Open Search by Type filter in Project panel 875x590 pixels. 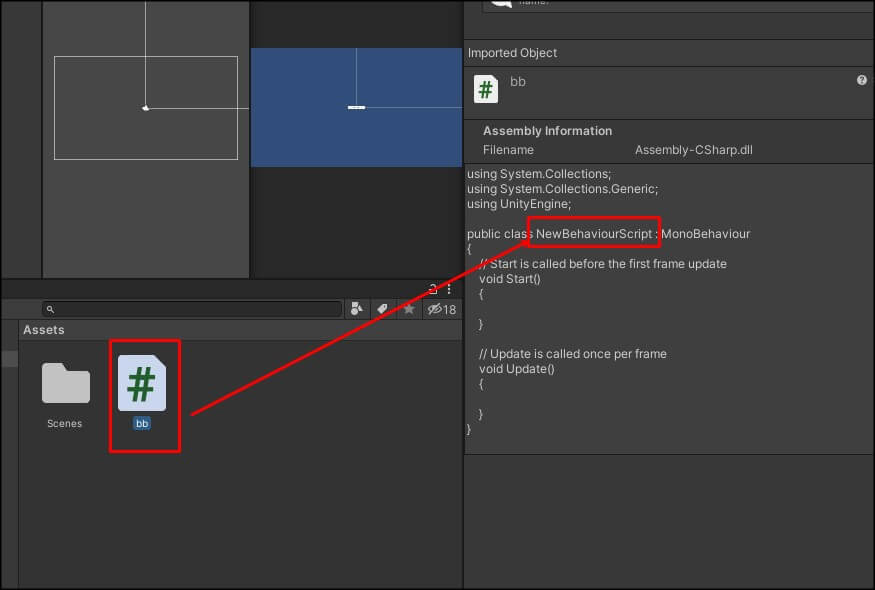click(357, 309)
